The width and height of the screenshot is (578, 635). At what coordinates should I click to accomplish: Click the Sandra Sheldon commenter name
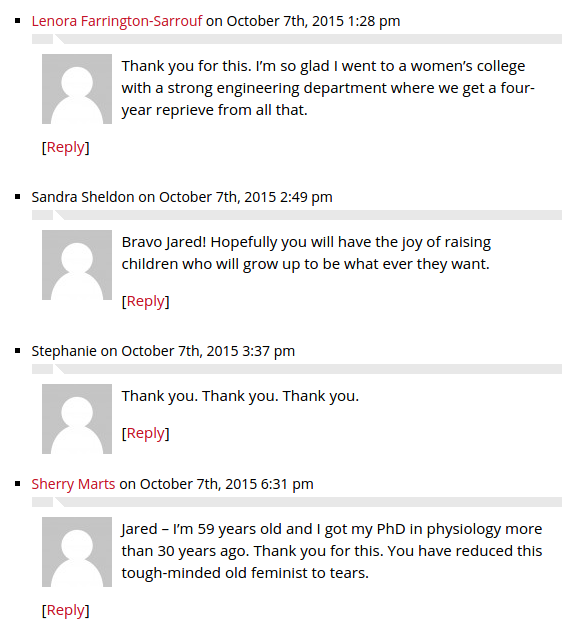pos(83,197)
